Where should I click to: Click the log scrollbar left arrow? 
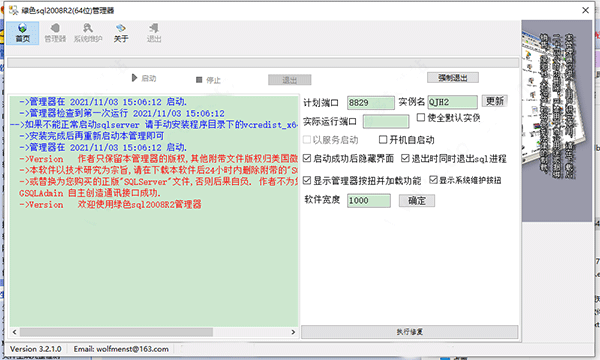[x=15, y=332]
